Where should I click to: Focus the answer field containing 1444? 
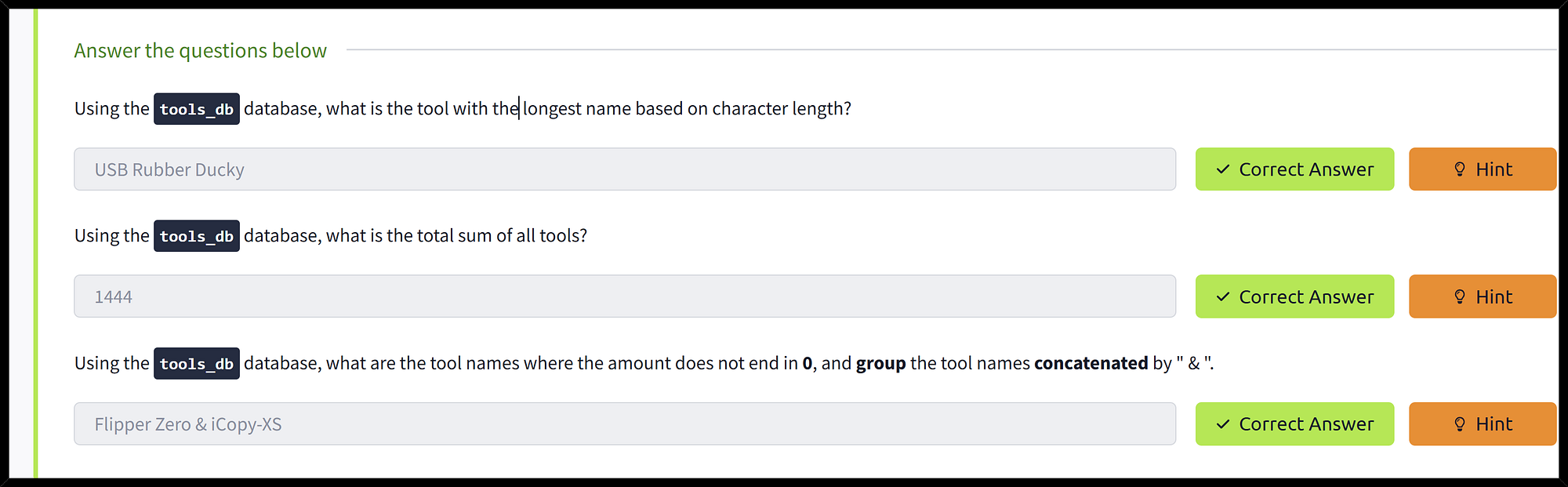click(625, 296)
